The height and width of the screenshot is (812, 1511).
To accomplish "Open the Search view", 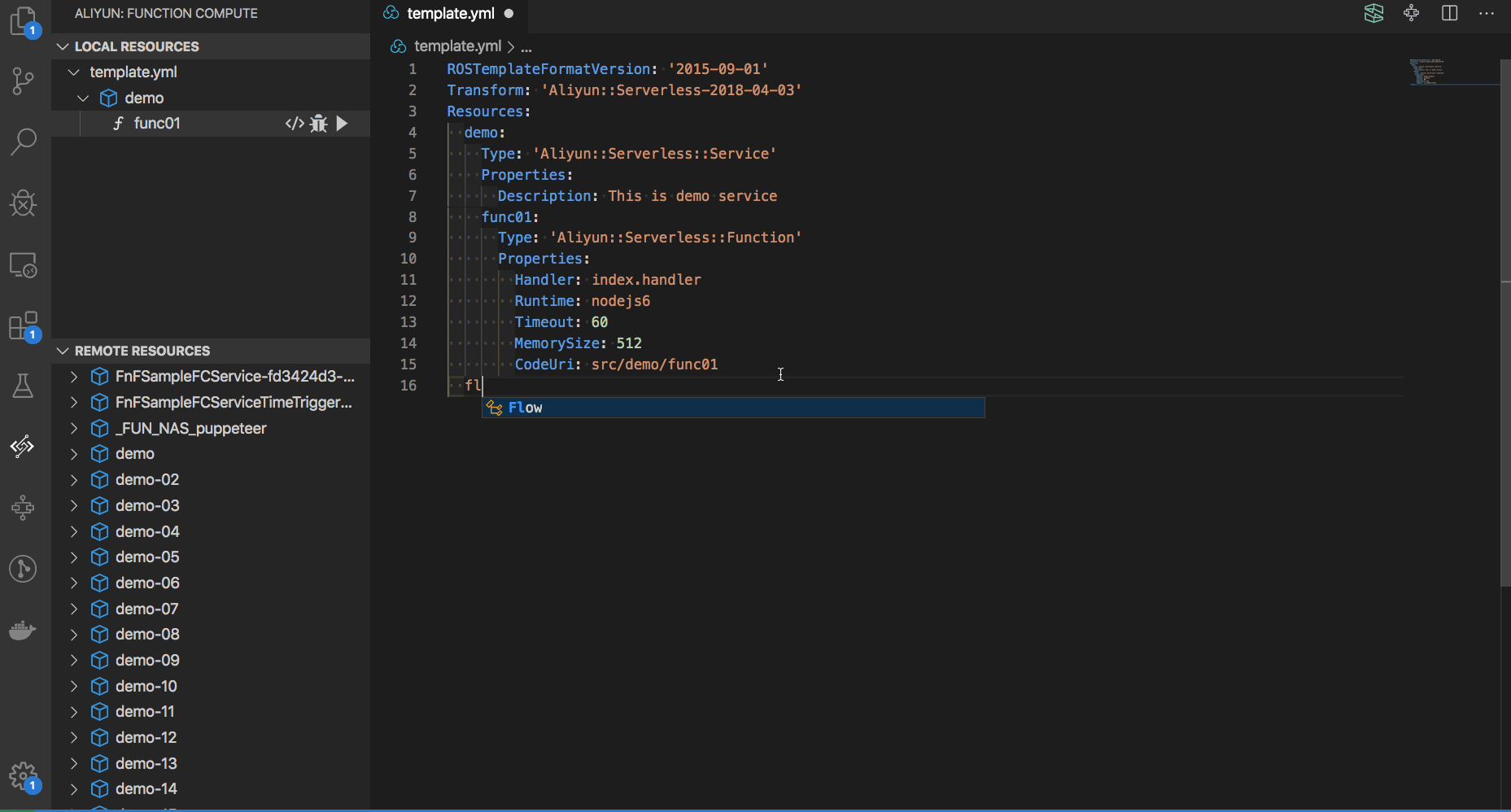I will (x=23, y=142).
